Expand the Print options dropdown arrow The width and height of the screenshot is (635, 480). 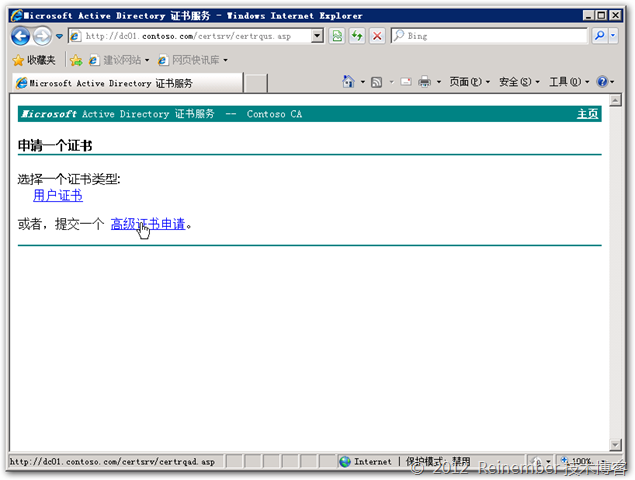[x=439, y=82]
